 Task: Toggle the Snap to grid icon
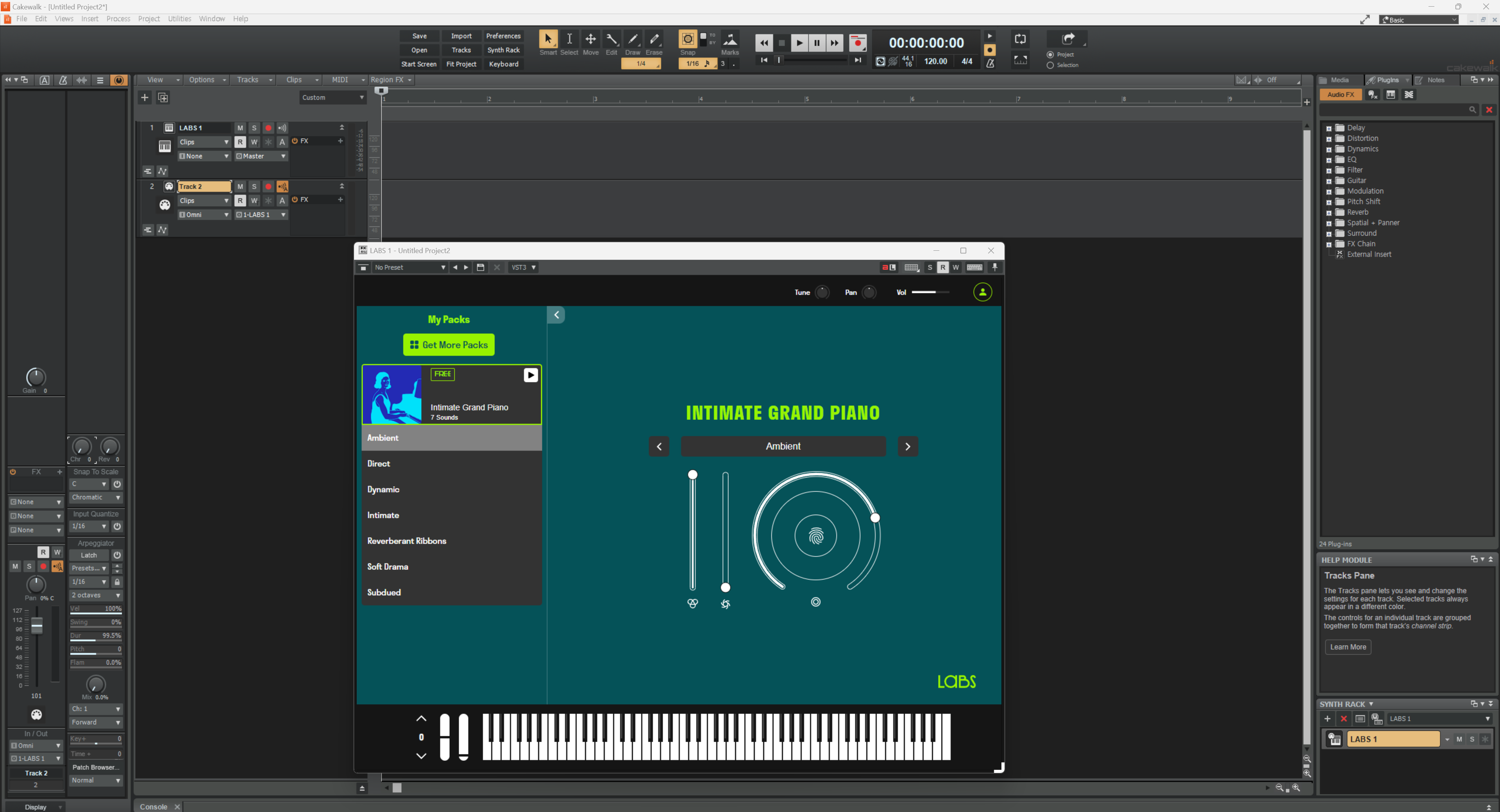point(687,39)
